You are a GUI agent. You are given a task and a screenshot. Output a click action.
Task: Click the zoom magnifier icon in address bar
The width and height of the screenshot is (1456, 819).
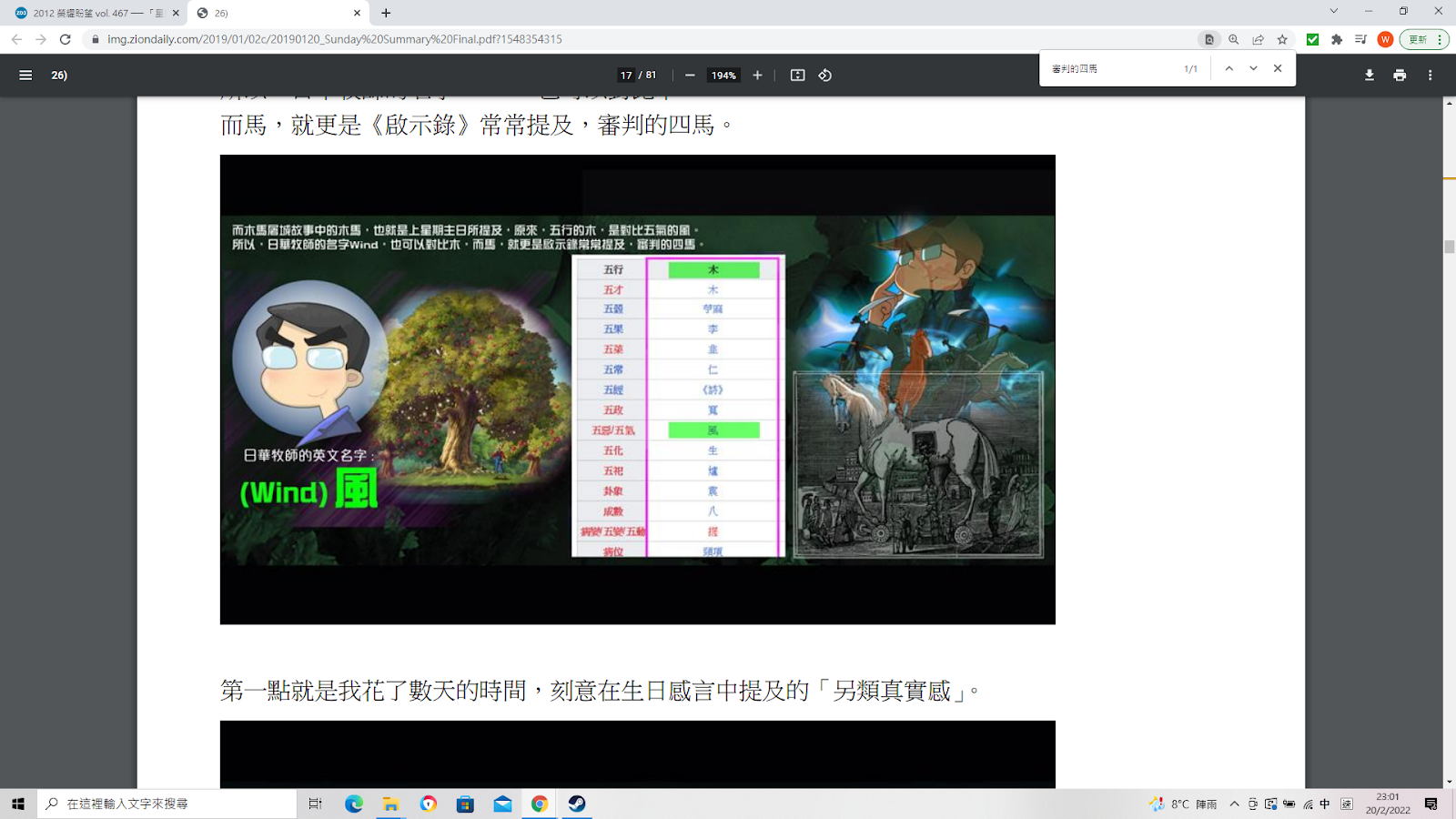coord(1234,39)
